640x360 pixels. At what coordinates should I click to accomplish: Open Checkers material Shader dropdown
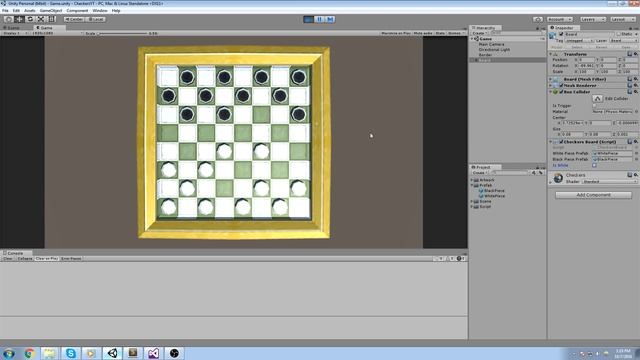click(609, 182)
